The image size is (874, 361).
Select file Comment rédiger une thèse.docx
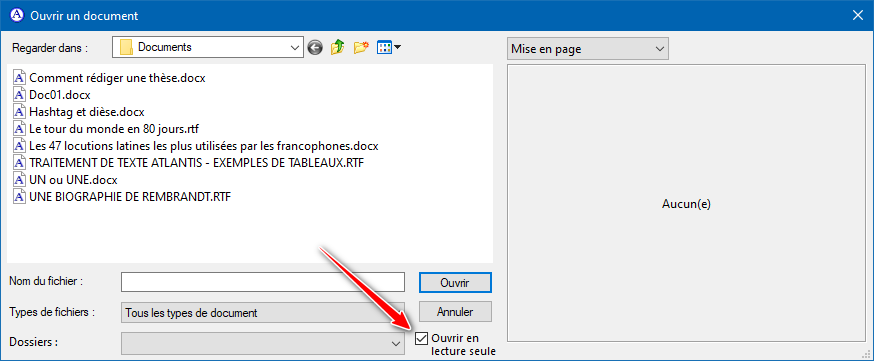[117, 78]
